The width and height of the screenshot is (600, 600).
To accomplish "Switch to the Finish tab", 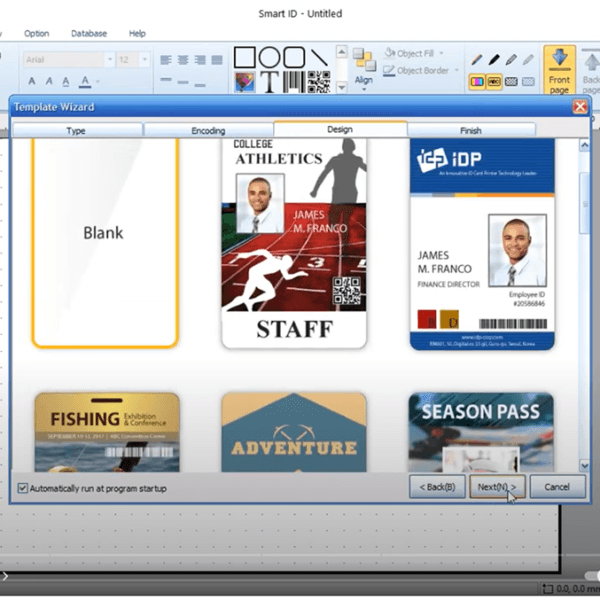I will click(471, 130).
